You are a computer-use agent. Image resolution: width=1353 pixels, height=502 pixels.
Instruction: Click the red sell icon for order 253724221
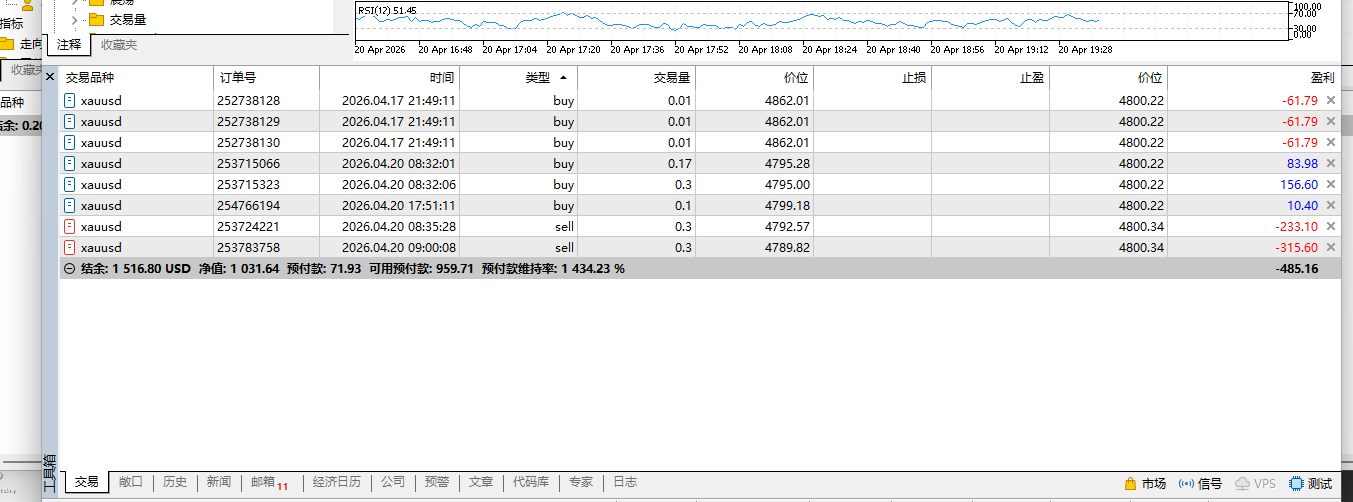pyautogui.click(x=69, y=226)
